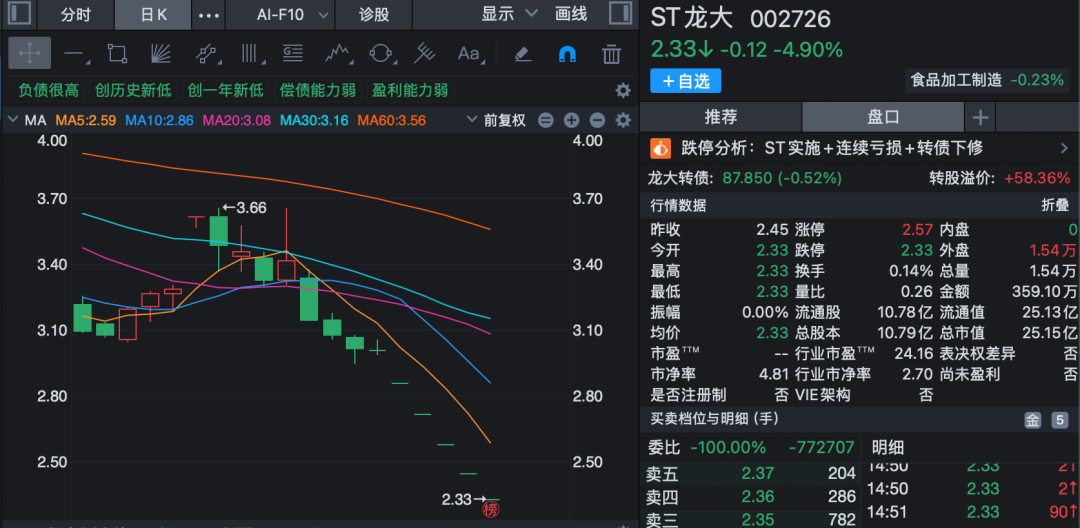Select the vertical cycle lines tool
The height and width of the screenshot is (528, 1080).
click(x=249, y=53)
